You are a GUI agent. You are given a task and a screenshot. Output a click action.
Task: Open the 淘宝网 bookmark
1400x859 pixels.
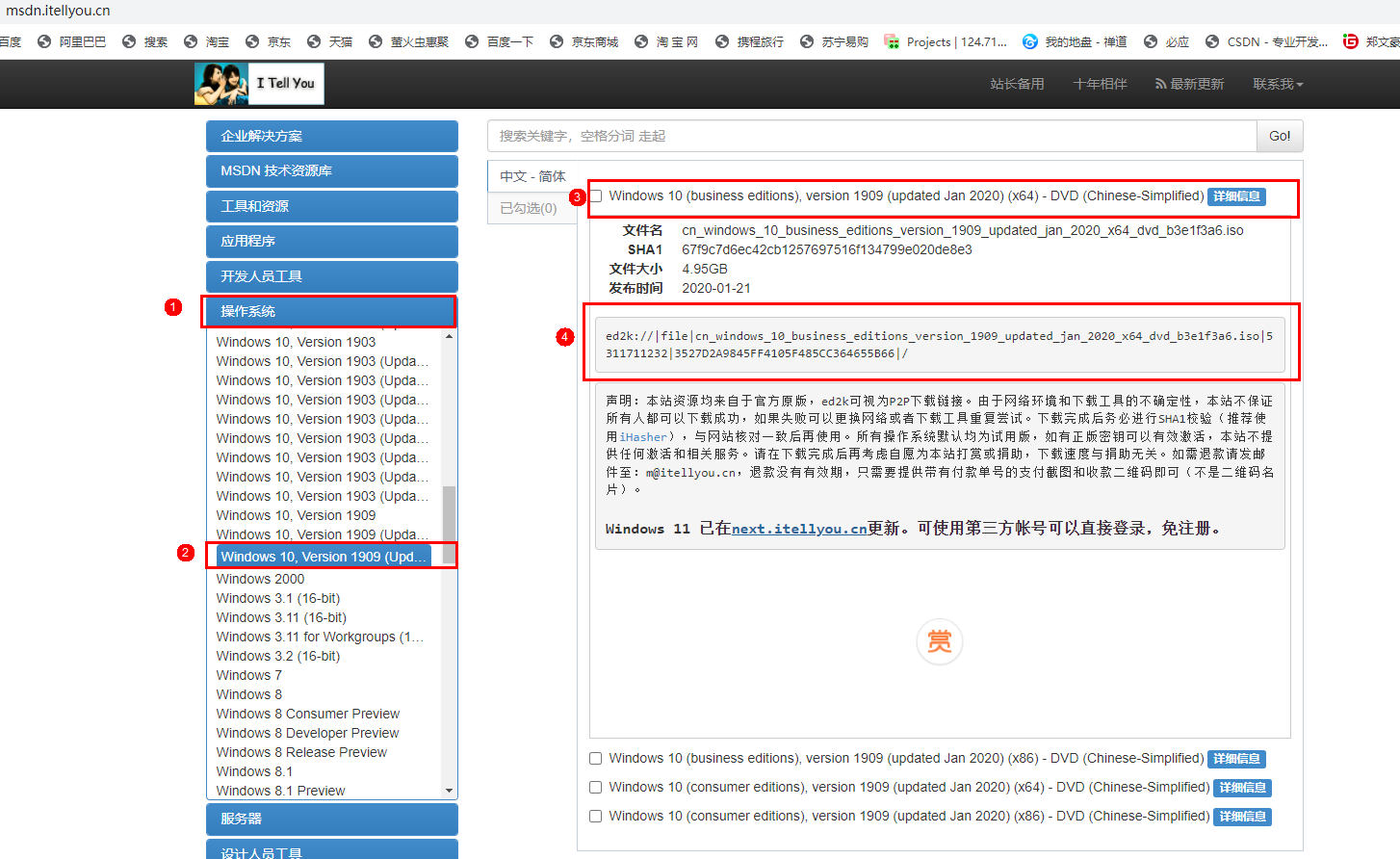pos(667,41)
